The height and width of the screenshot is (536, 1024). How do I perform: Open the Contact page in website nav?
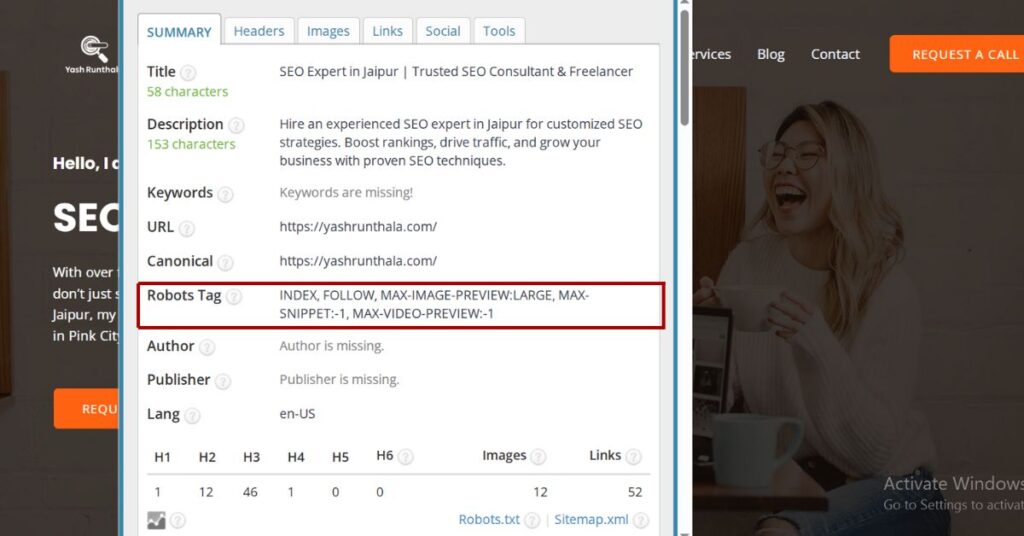(835, 54)
